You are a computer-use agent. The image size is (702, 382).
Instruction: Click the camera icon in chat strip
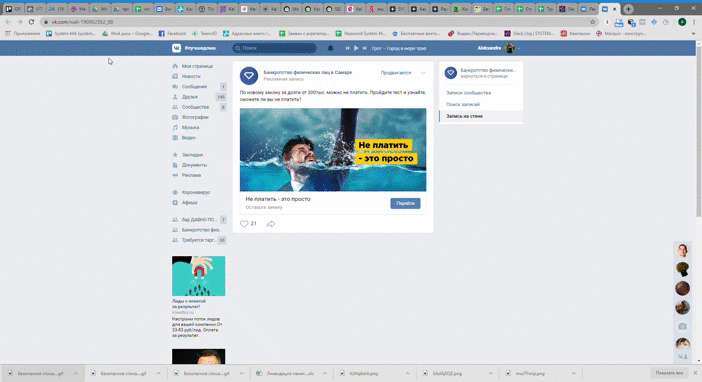point(683,326)
